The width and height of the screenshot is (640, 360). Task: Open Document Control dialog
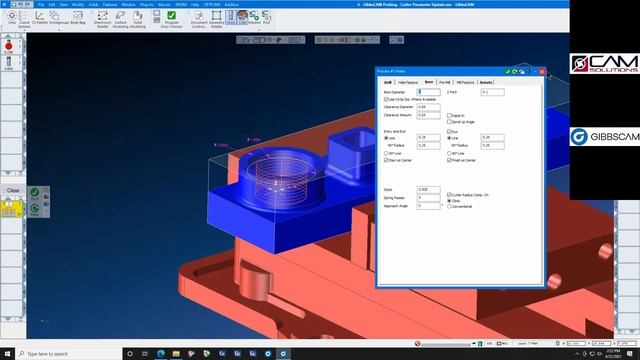199,20
